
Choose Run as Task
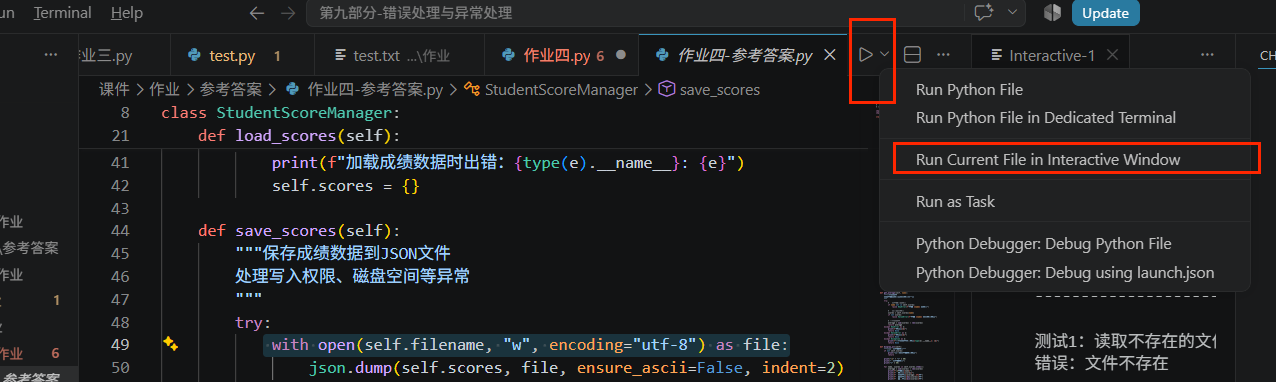coord(955,201)
